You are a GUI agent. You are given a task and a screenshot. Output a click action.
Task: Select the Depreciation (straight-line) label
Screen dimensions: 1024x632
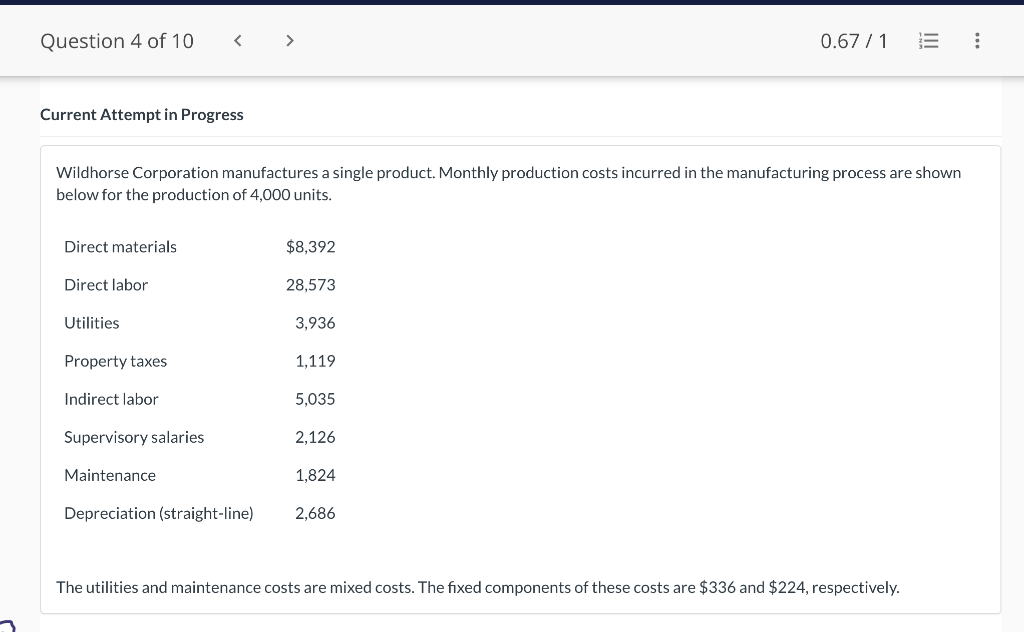click(159, 513)
